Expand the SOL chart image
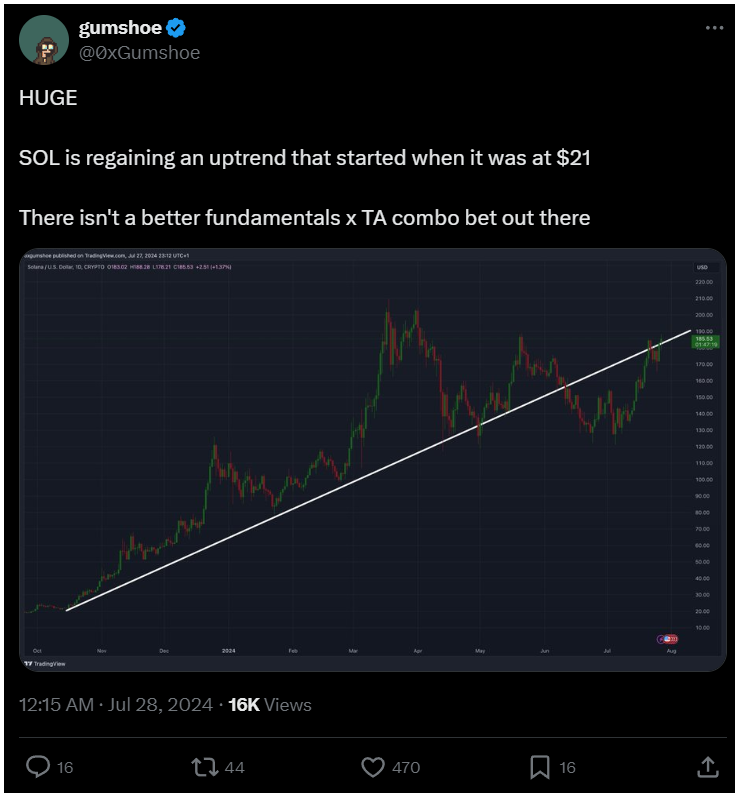739x797 pixels. (x=373, y=459)
